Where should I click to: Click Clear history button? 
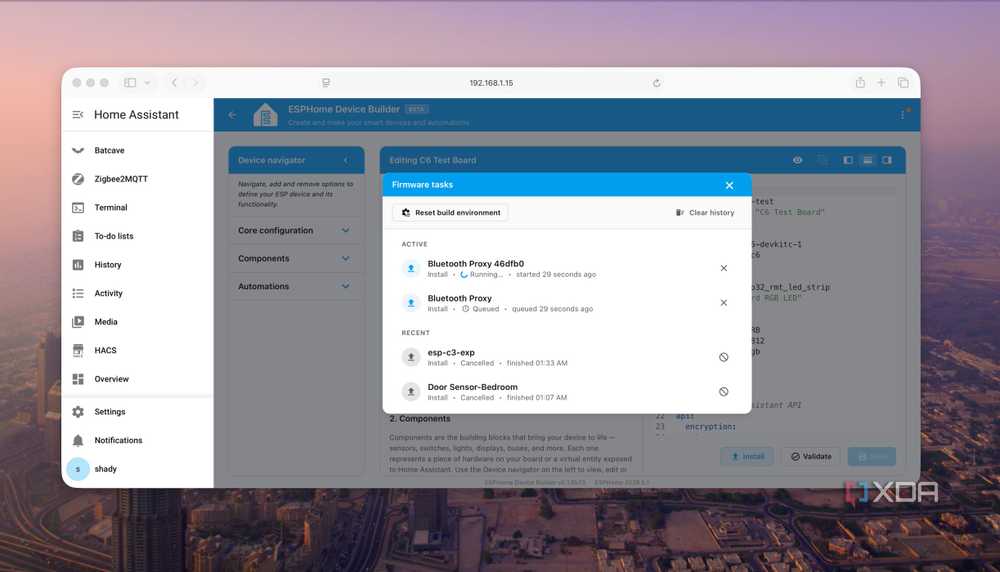coord(705,212)
